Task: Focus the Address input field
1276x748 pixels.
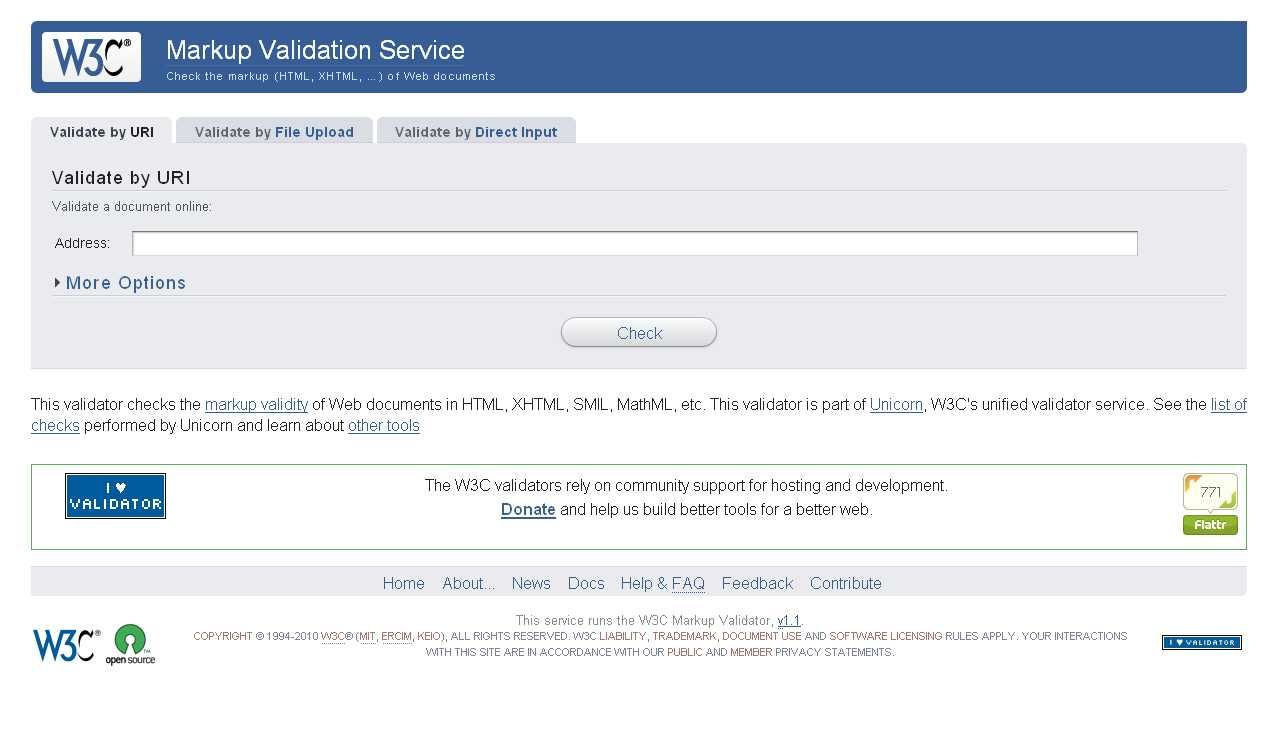Action: 635,243
